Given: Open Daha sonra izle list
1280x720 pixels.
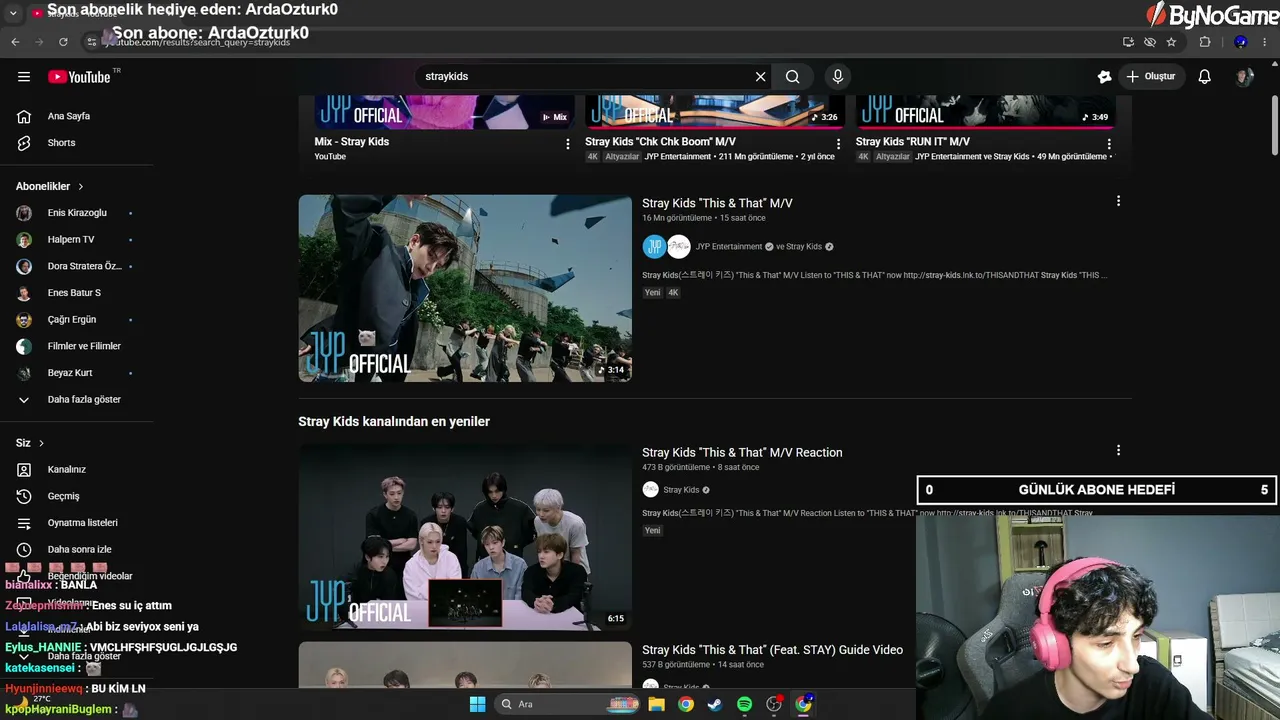Looking at the screenshot, I should (77, 550).
